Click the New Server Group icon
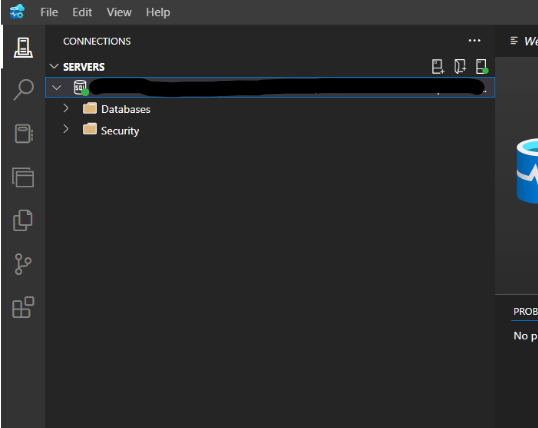 [x=460, y=67]
